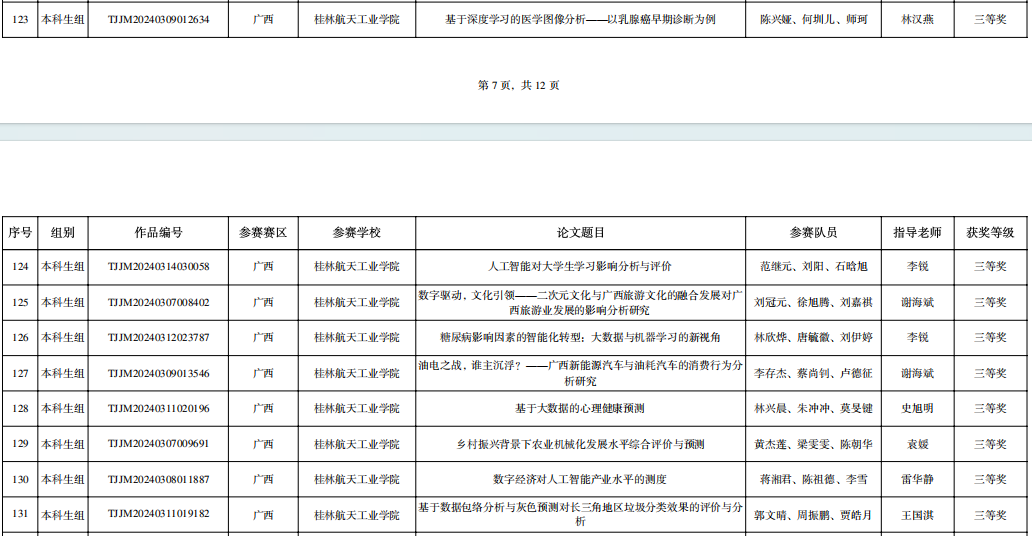Click the '作品编号' column header
The width and height of the screenshot is (1032, 536).
(x=158, y=232)
